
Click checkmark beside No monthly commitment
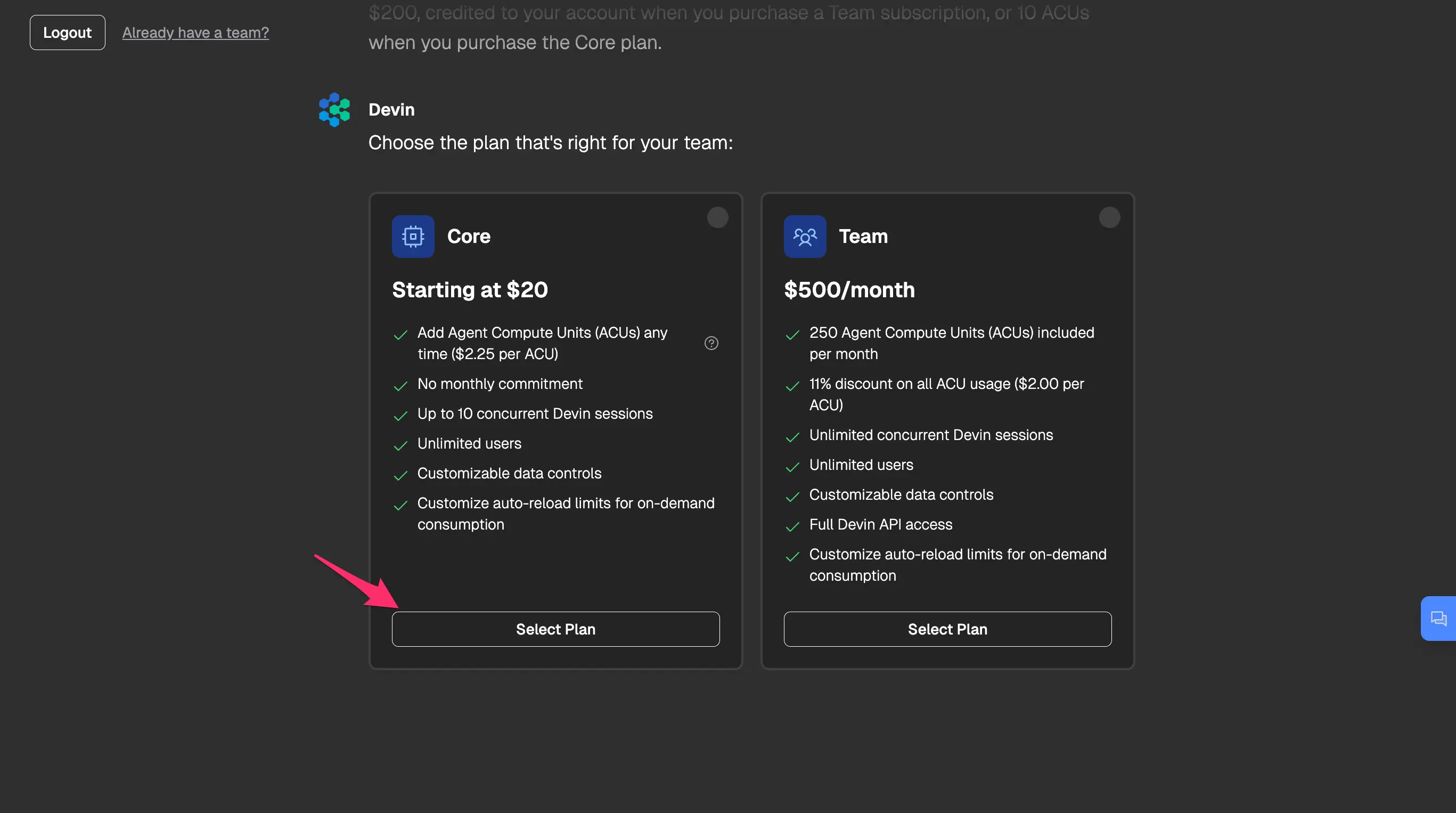click(x=400, y=386)
